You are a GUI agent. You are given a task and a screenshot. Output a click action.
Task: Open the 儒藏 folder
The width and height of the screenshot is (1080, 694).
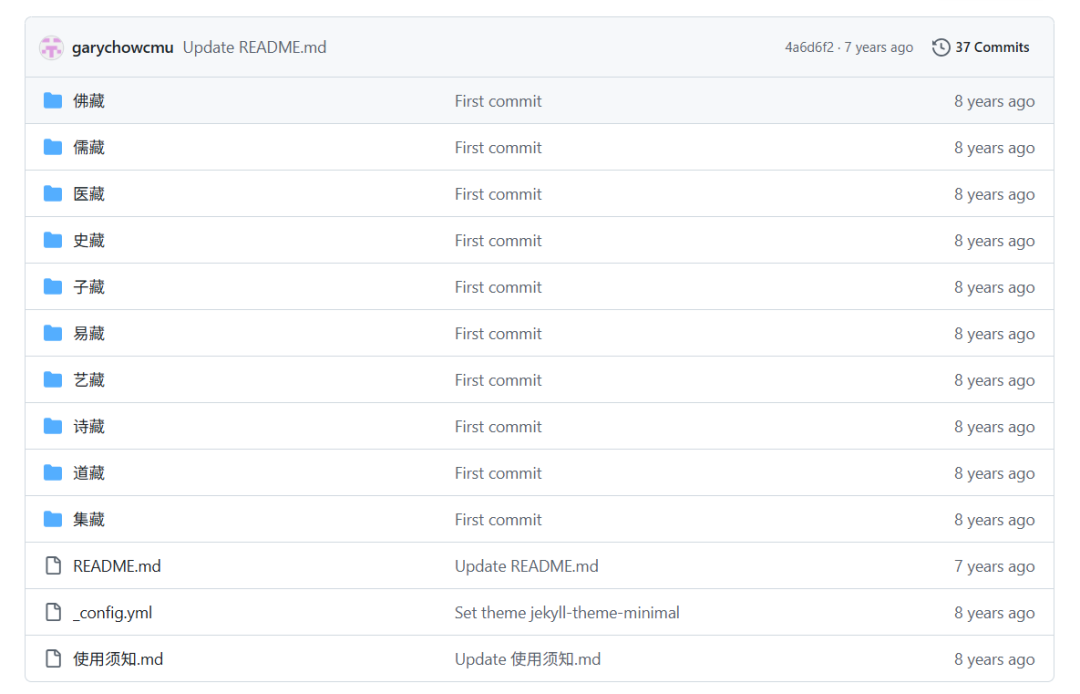pos(89,147)
